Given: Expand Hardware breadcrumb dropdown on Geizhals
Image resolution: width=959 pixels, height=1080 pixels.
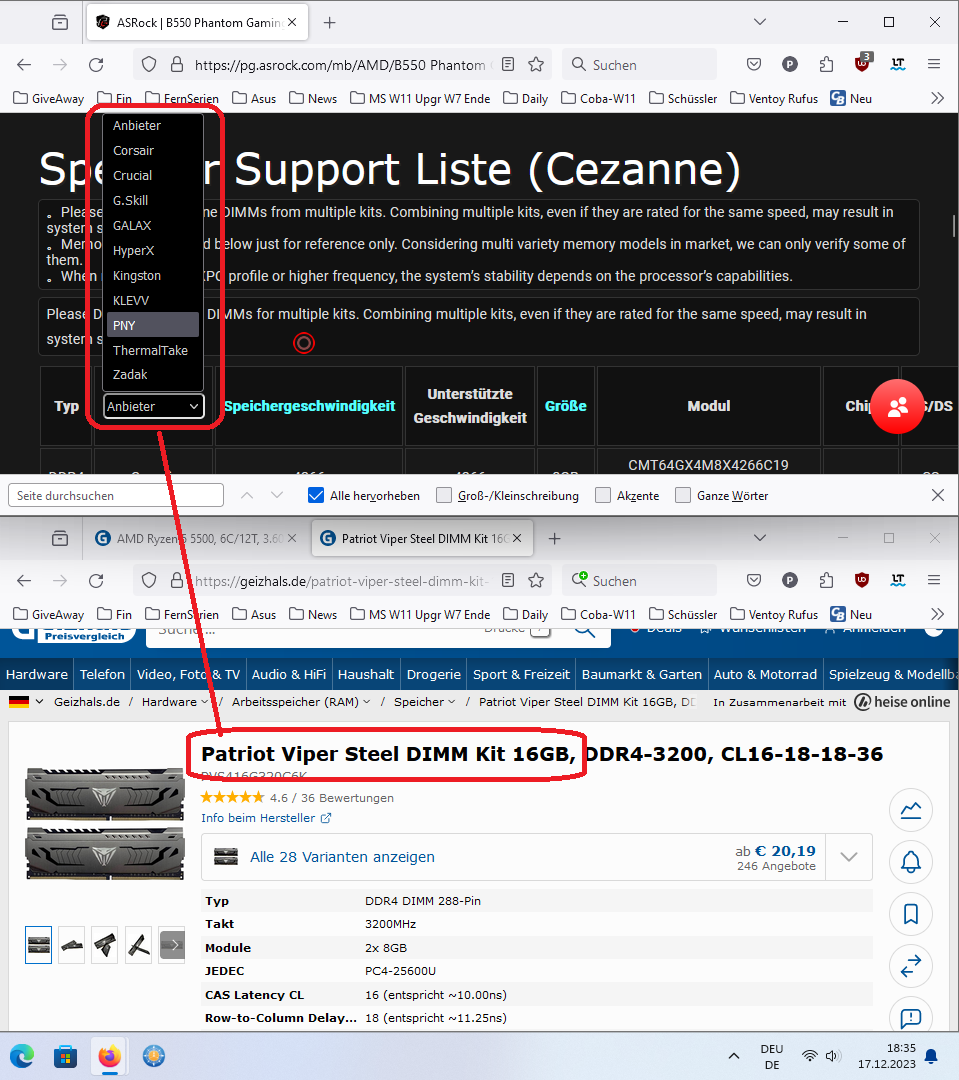Looking at the screenshot, I should (205, 702).
